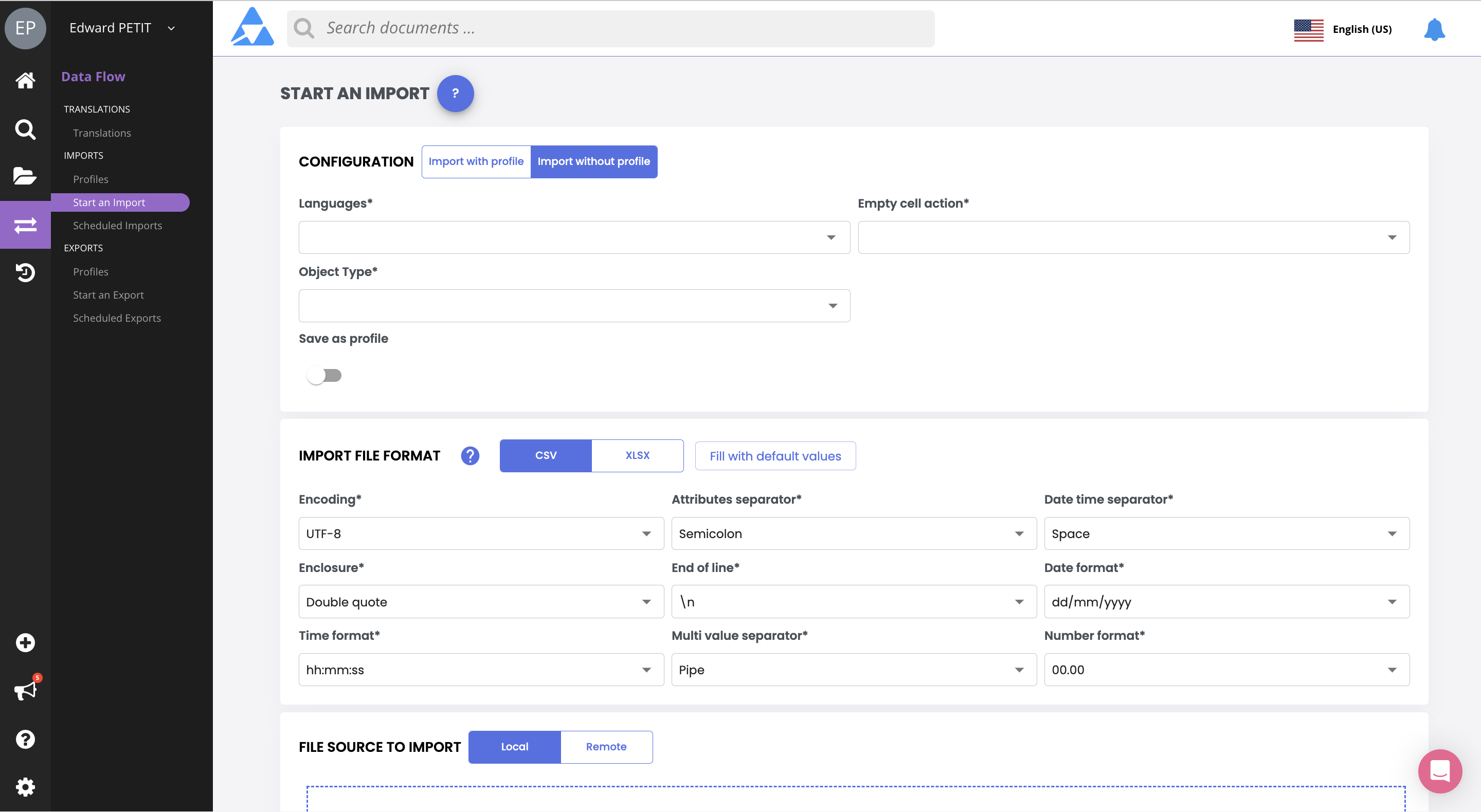The width and height of the screenshot is (1481, 812).
Task: Open the chat support bubble
Action: tap(1440, 771)
